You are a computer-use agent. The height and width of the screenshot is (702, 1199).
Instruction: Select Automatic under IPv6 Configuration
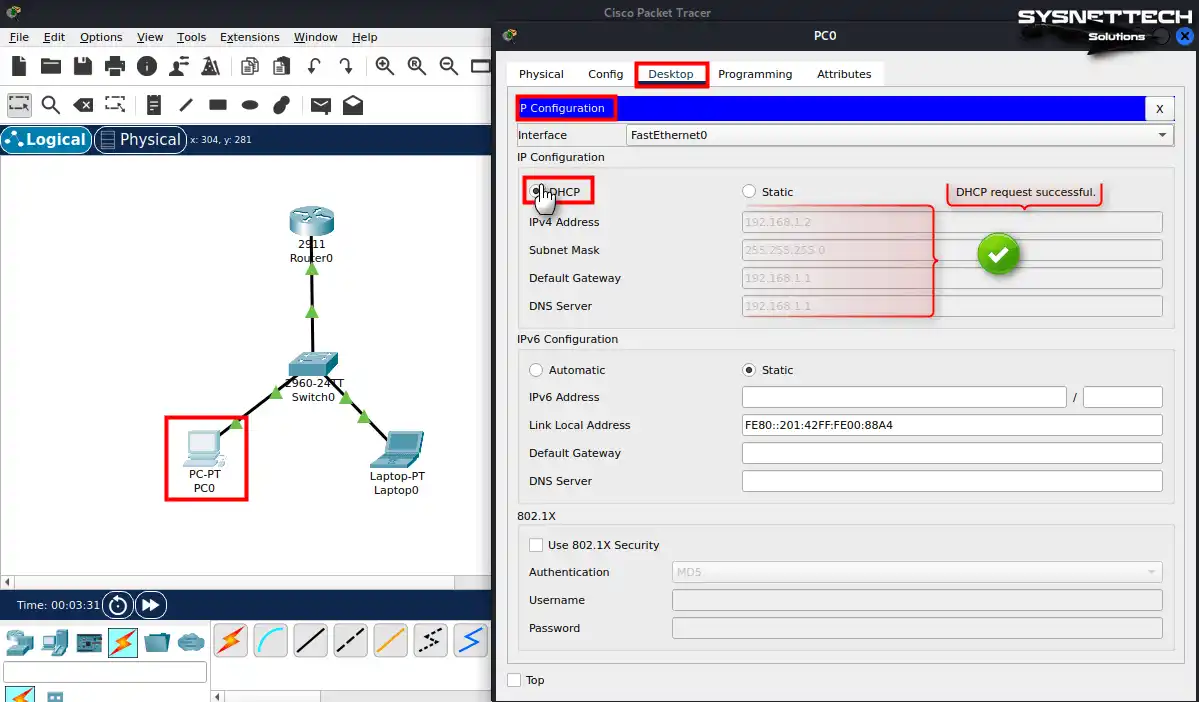536,370
